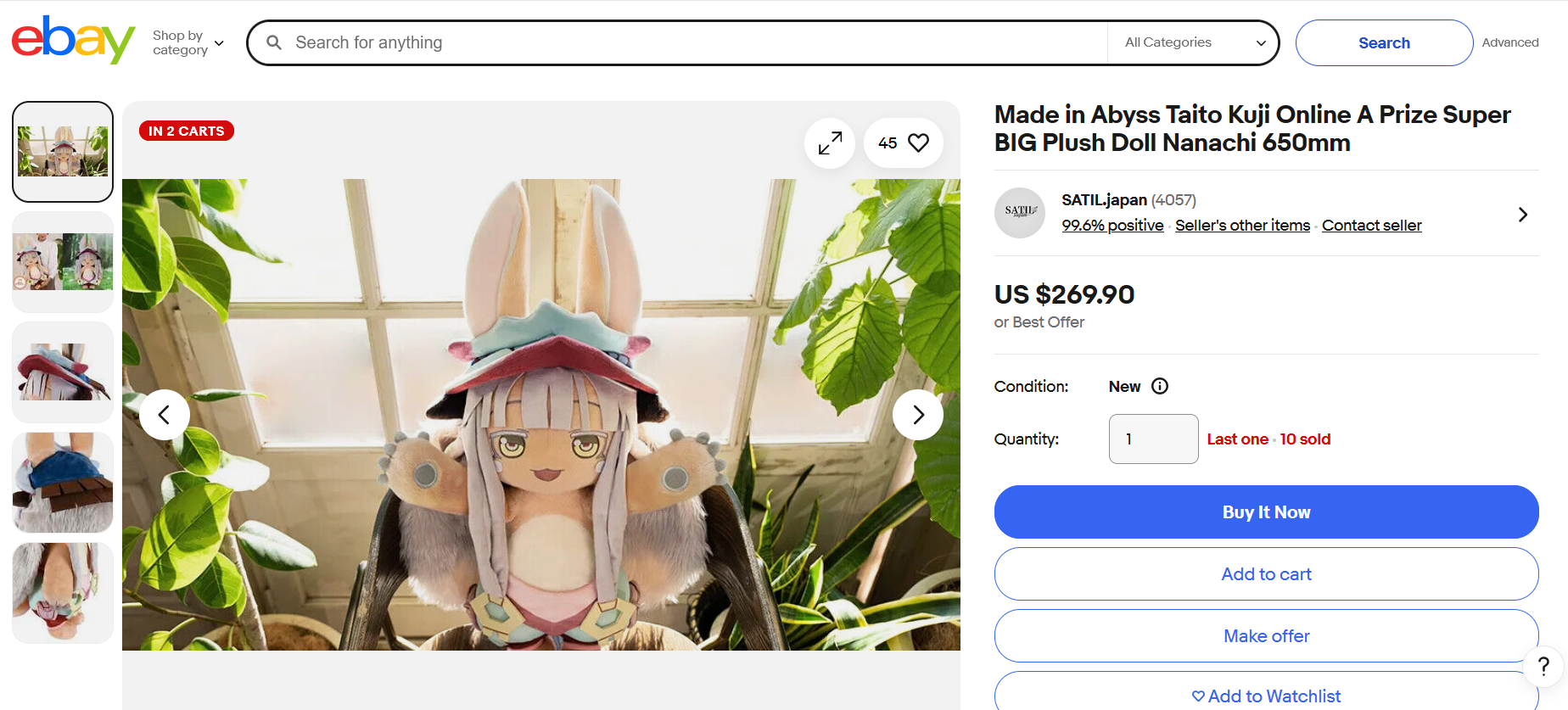Screen dimensions: 1568x710
Task: Add the Nanachi plush to cart
Action: tap(1266, 574)
